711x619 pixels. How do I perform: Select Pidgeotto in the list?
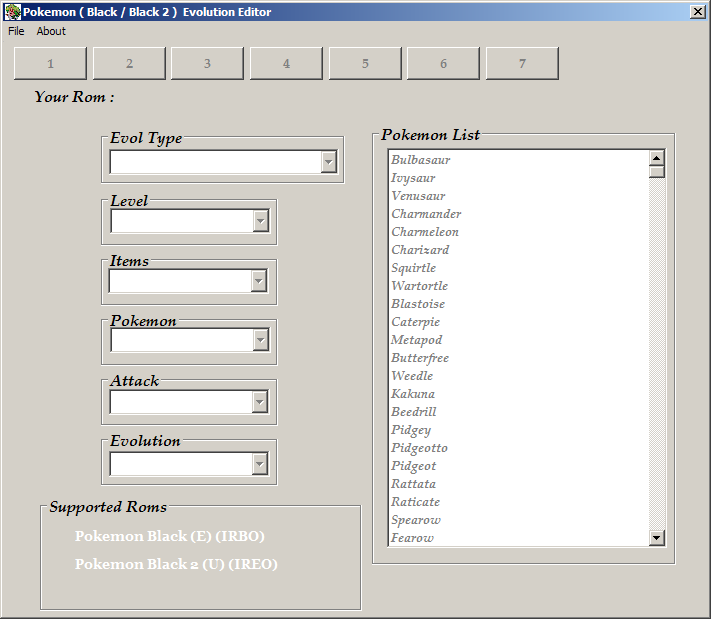419,448
